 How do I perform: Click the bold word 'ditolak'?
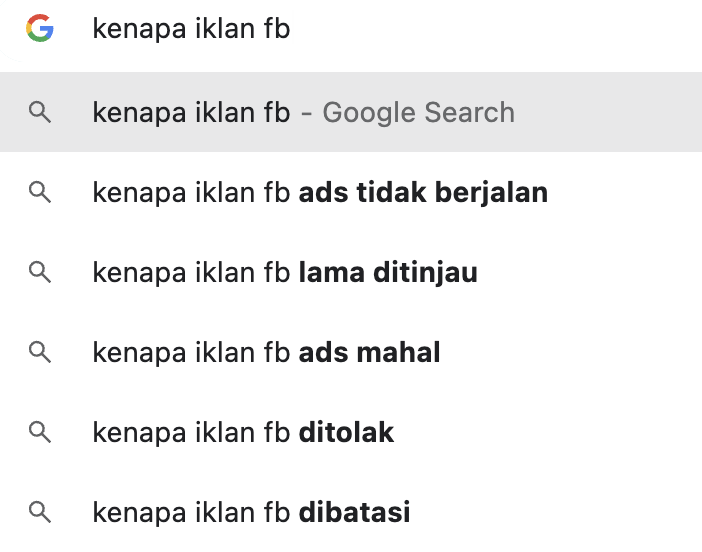[346, 432]
